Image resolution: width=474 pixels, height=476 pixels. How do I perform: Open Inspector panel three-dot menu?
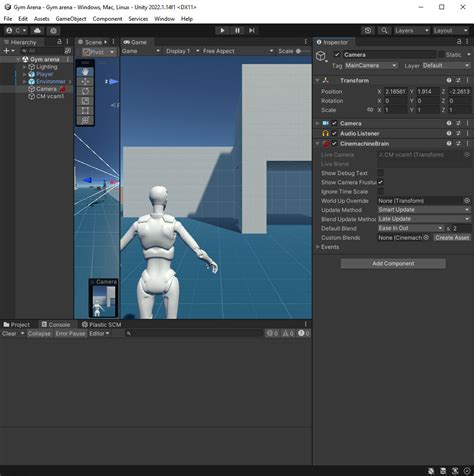tap(468, 42)
